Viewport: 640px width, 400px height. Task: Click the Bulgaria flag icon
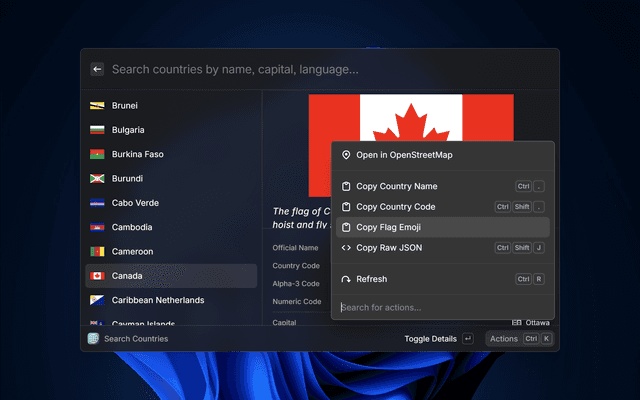click(x=97, y=130)
